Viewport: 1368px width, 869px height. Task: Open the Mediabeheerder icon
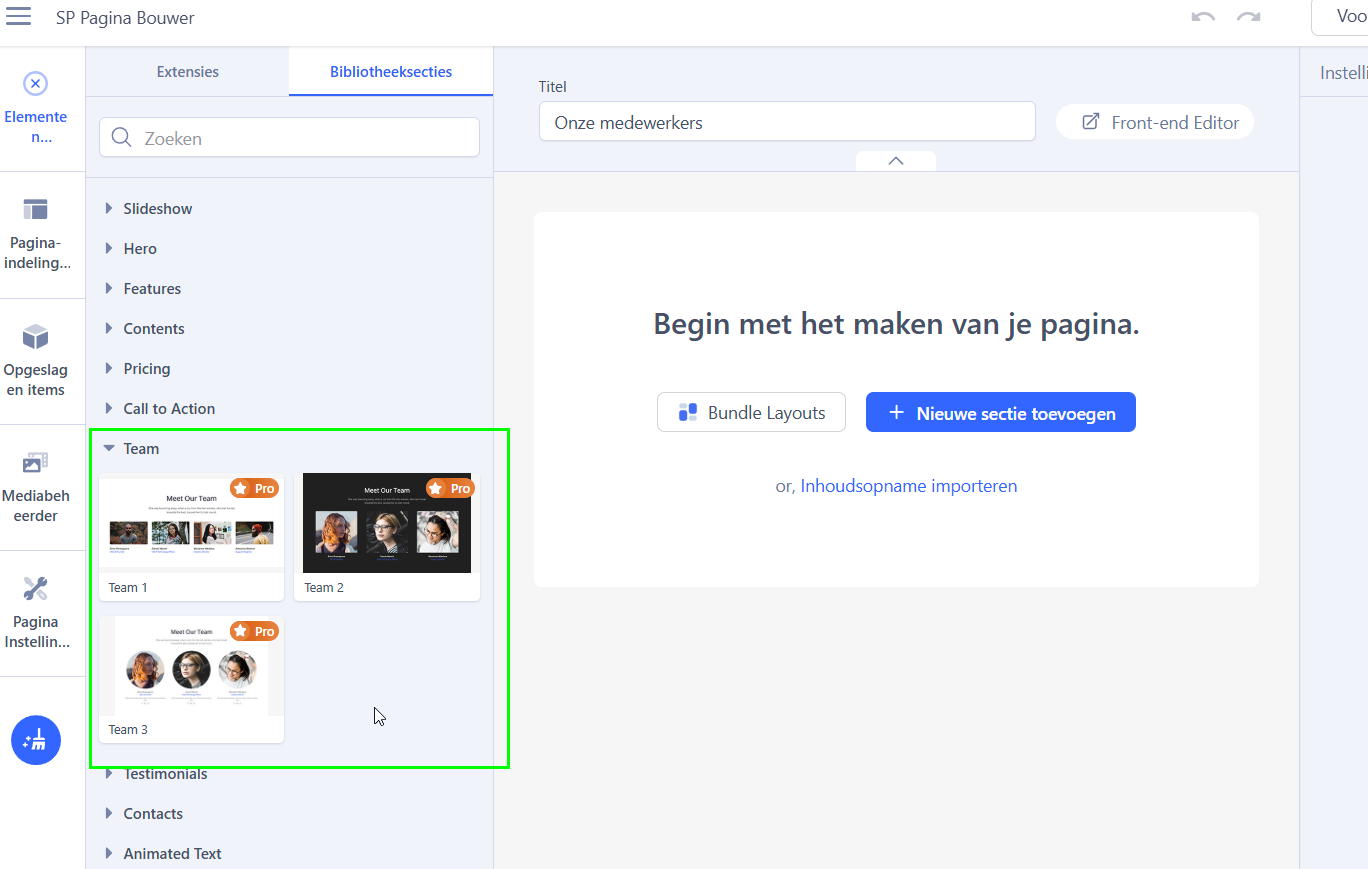click(x=36, y=462)
